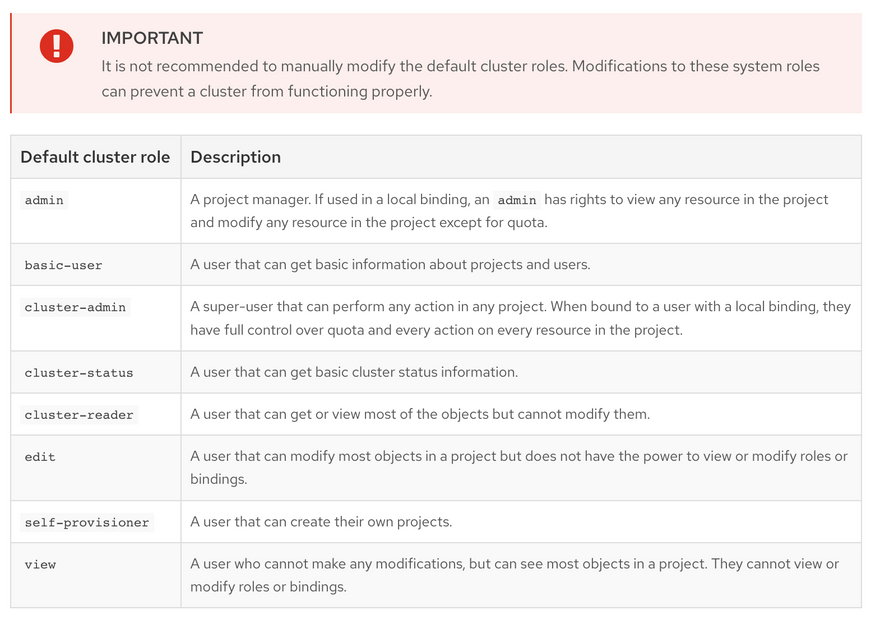The height and width of the screenshot is (619, 880).
Task: Click the view role description text
Action: (514, 575)
